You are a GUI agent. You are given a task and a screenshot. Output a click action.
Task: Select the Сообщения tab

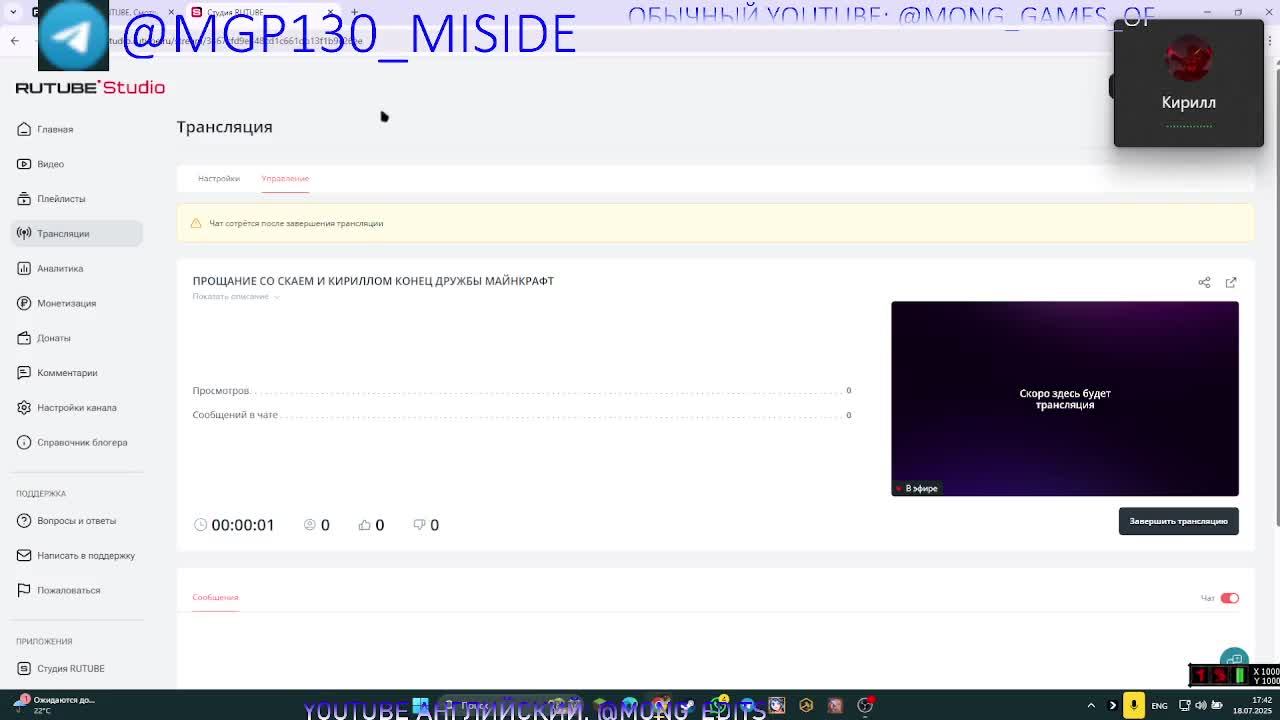[215, 597]
